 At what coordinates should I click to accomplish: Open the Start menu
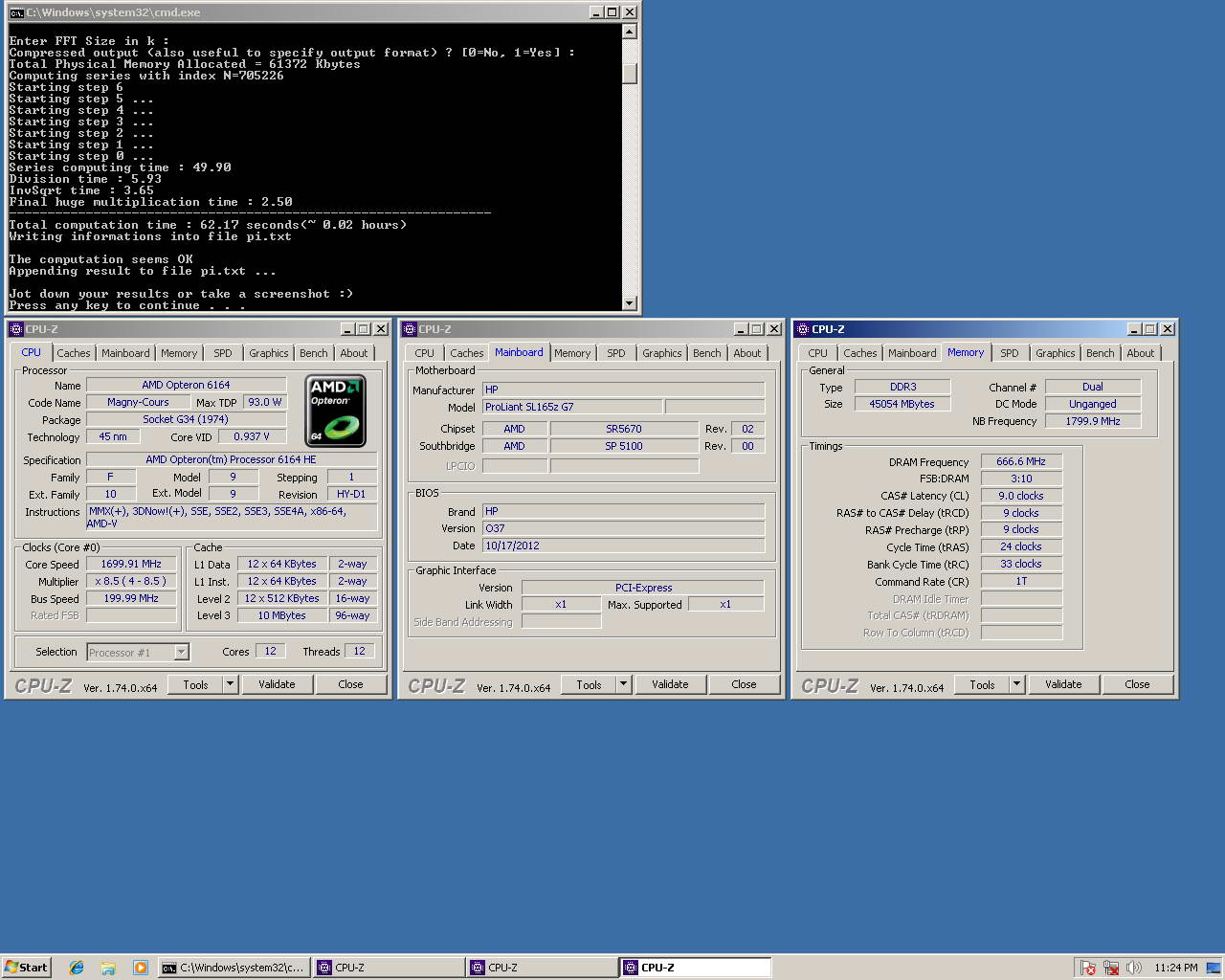point(26,968)
